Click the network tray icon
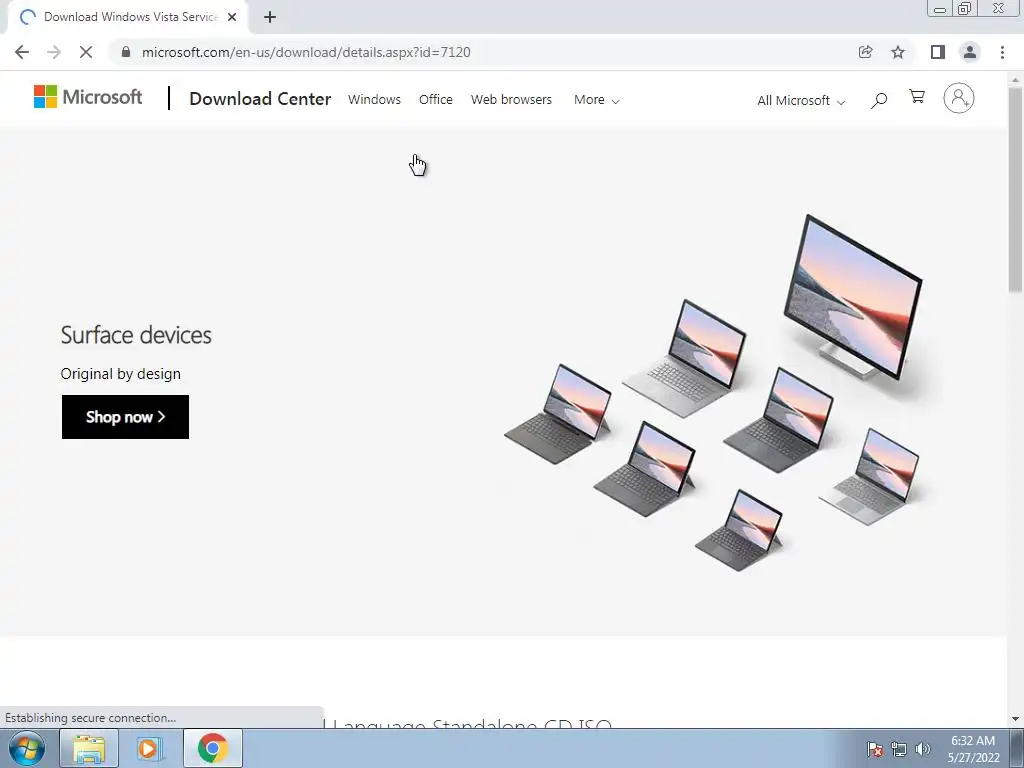The image size is (1024, 768). point(899,749)
